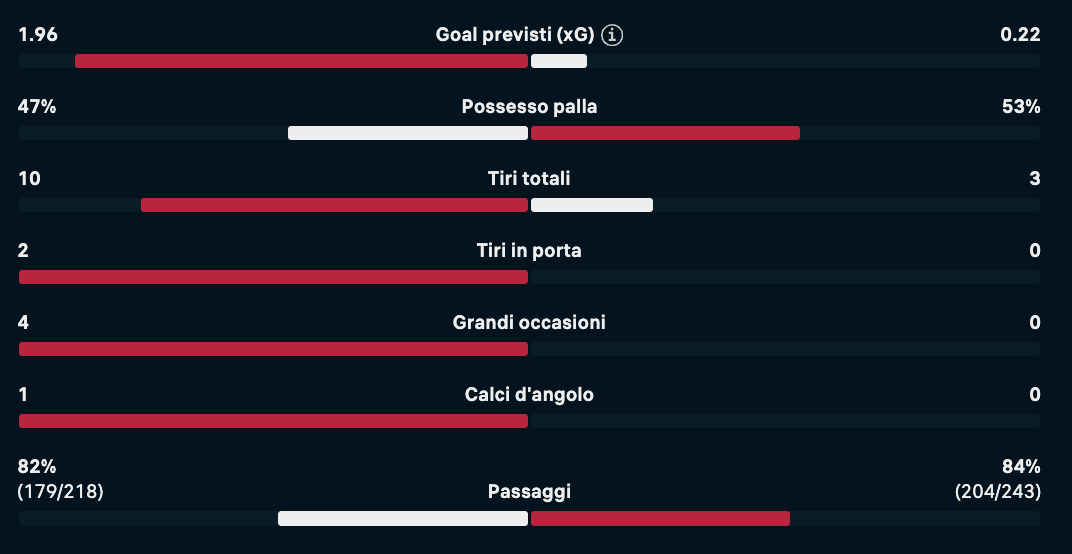This screenshot has height=554, width=1072.
Task: Click the red Calci d'angolo bar
Action: click(x=273, y=421)
